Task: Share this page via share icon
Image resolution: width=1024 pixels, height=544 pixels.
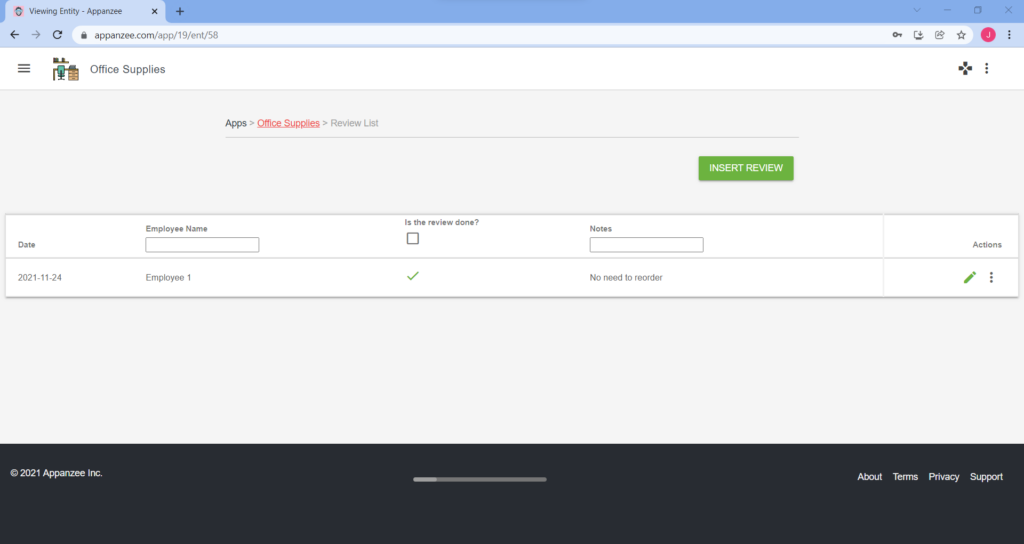Action: (x=940, y=35)
